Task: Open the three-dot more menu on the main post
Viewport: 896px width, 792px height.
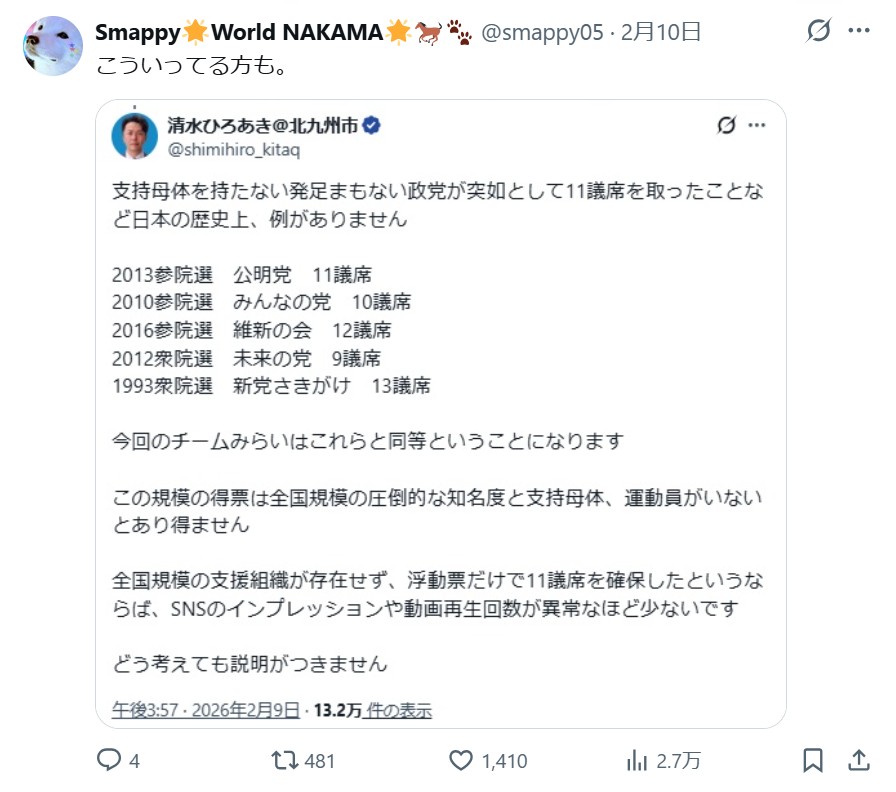Action: pyautogui.click(x=859, y=32)
